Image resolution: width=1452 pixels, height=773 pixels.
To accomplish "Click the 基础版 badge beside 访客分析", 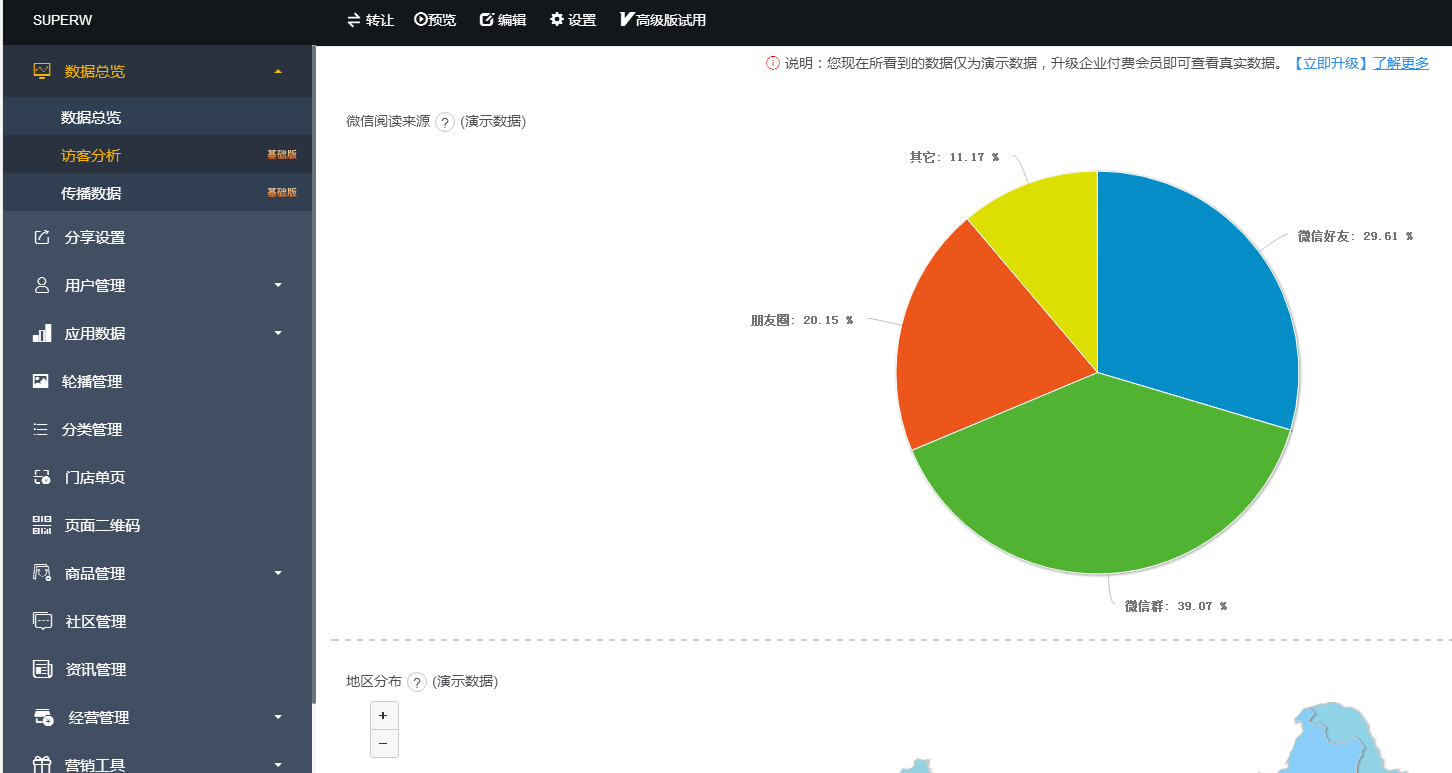I will click(282, 155).
